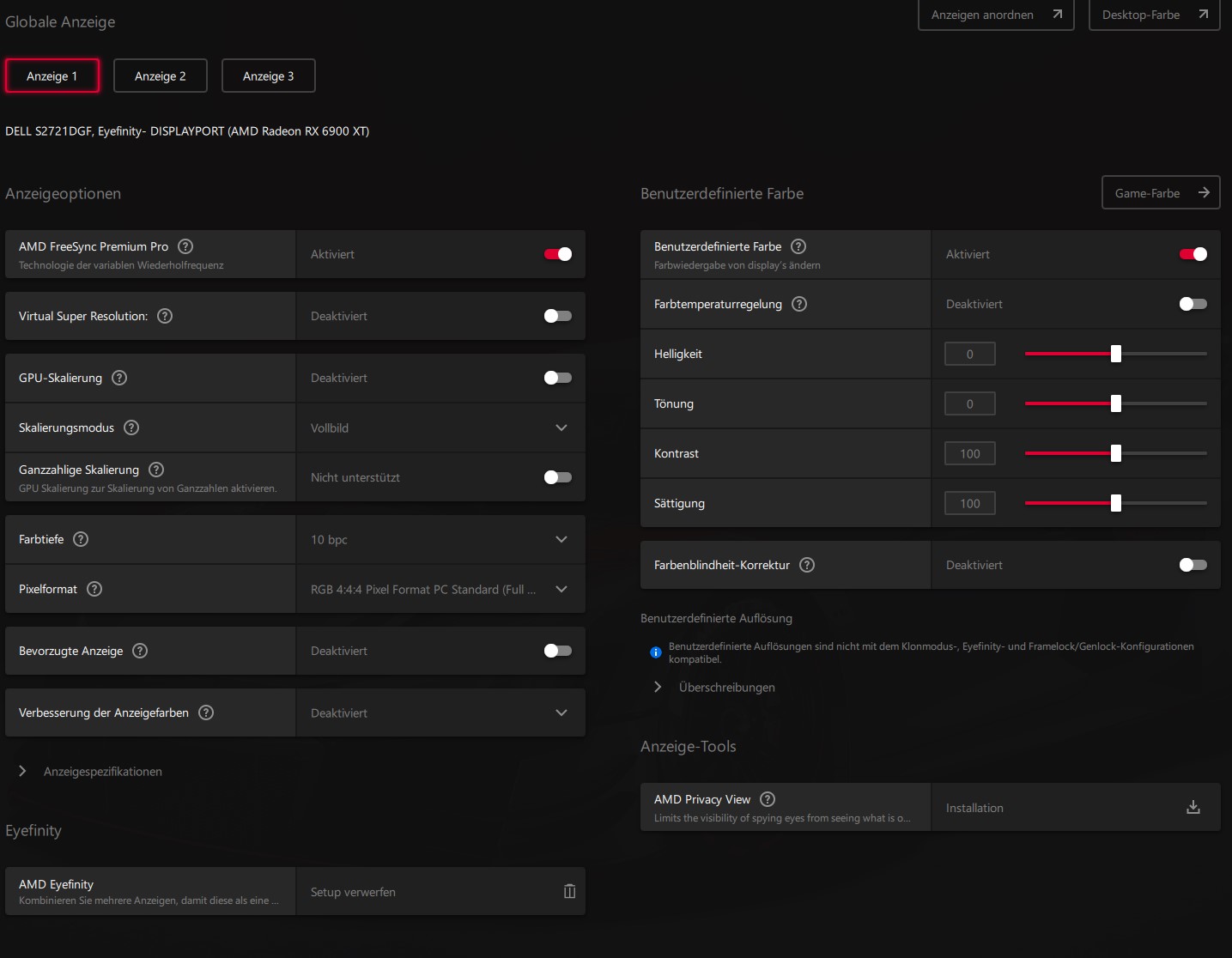1232x958 pixels.
Task: Open the Game-Farbe button
Action: tap(1161, 192)
